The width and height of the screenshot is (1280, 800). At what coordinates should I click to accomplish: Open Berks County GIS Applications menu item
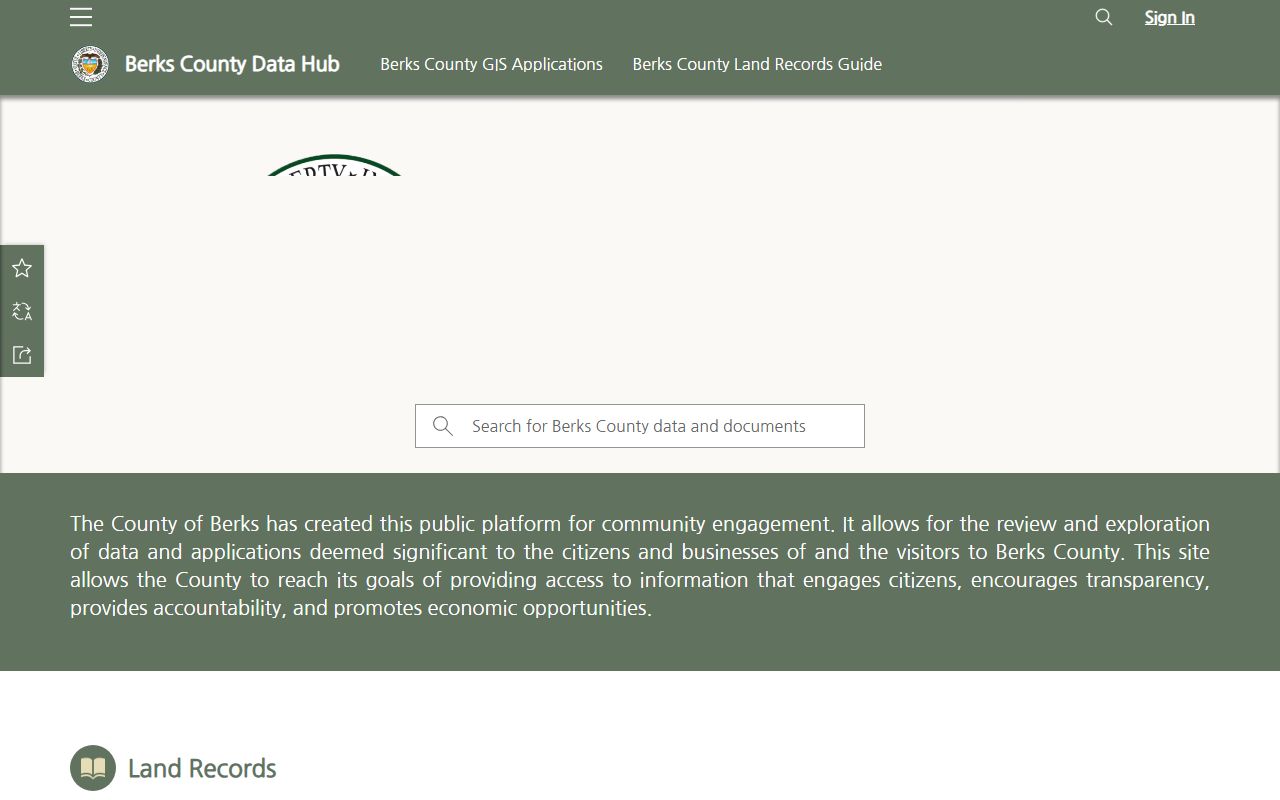point(491,64)
